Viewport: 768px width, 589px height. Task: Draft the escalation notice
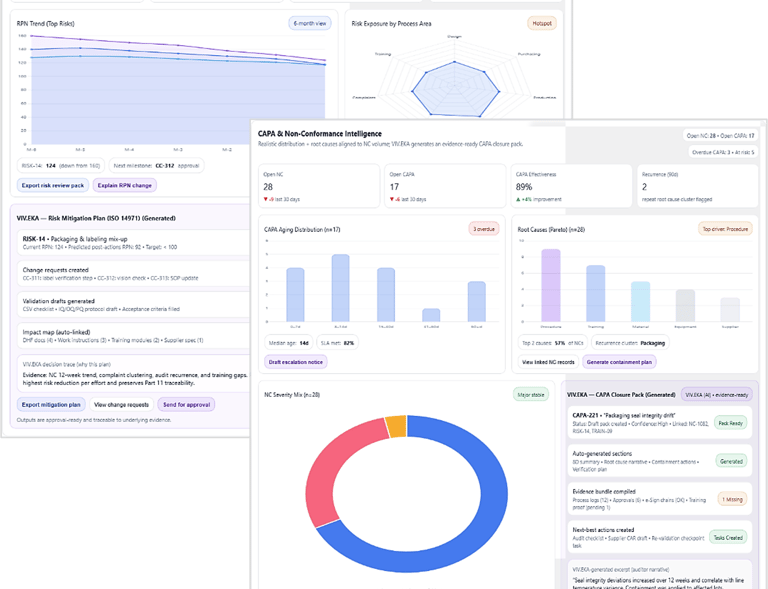(x=295, y=362)
